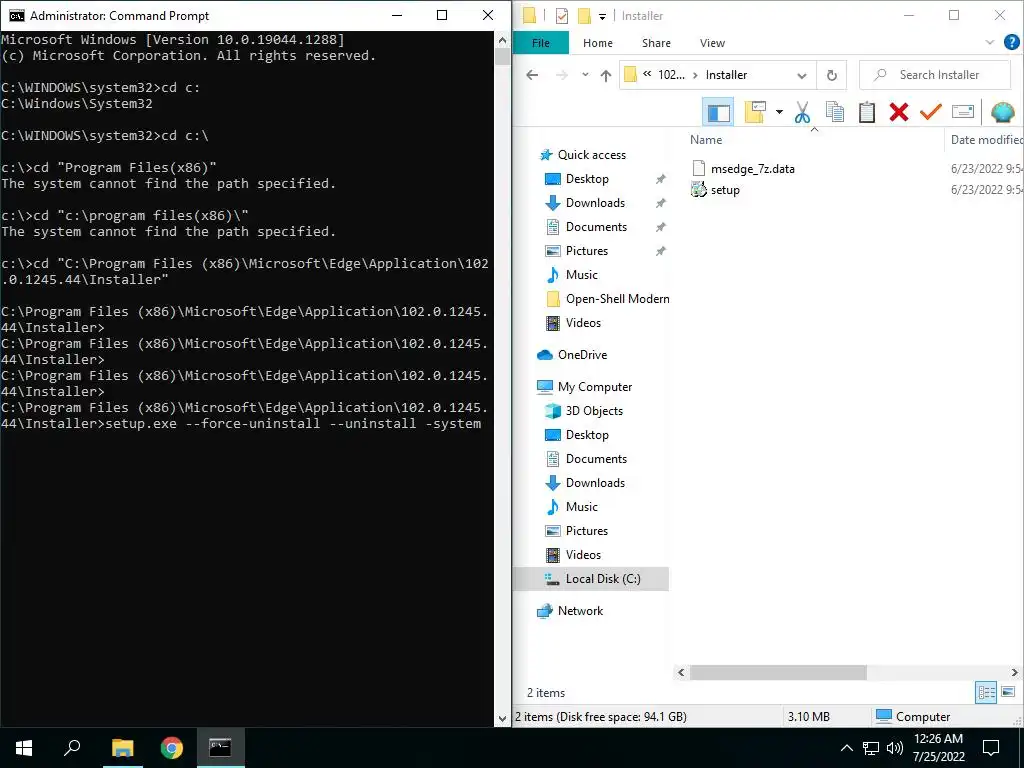This screenshot has height=768, width=1024.
Task: Click the Rename toolbar icon
Action: 963,112
